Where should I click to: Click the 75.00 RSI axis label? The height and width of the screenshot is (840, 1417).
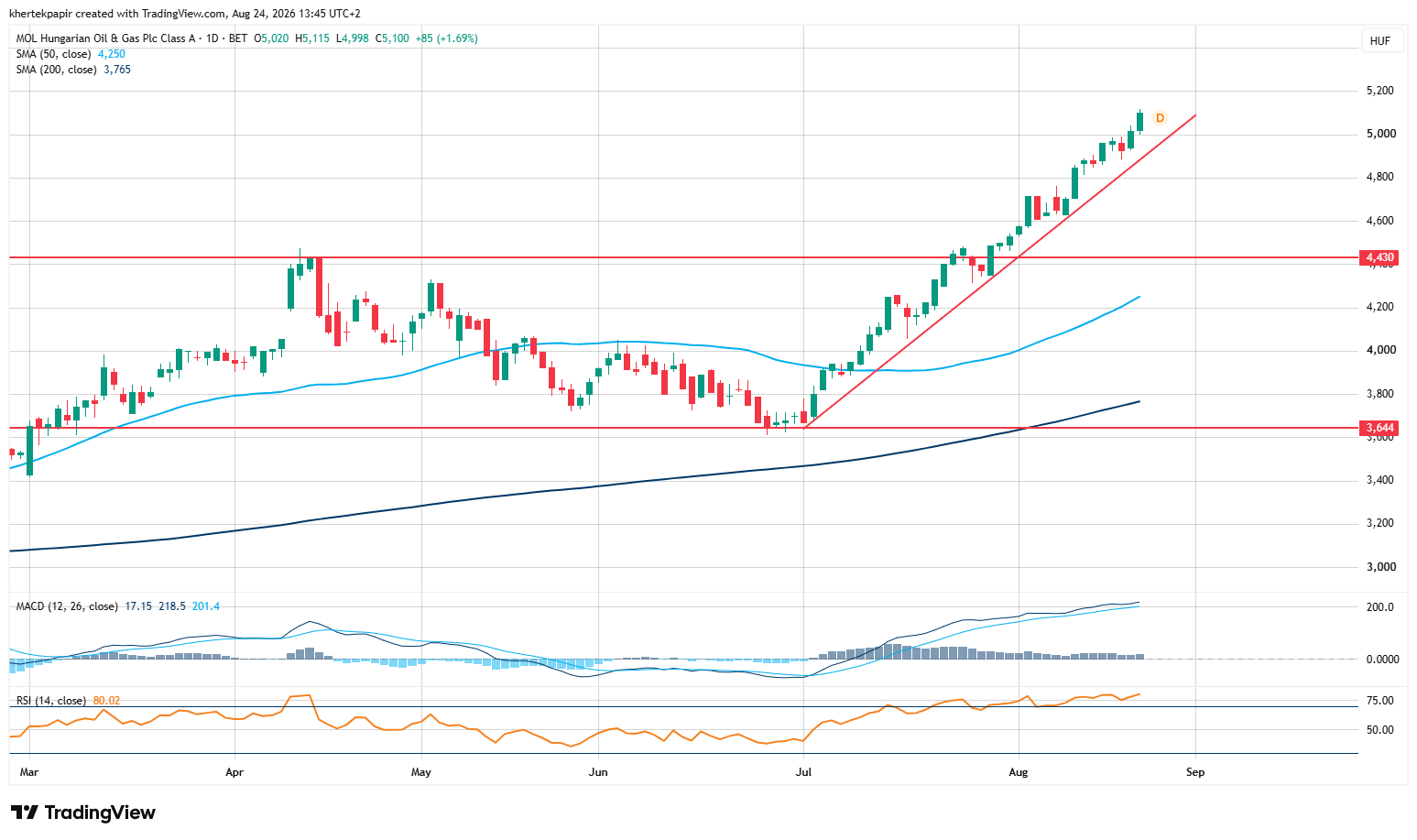coord(1380,701)
